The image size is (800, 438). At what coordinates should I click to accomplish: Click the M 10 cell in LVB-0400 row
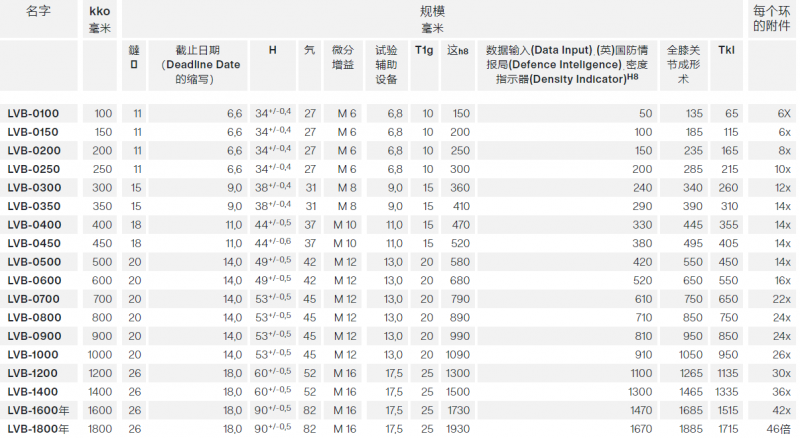(345, 225)
